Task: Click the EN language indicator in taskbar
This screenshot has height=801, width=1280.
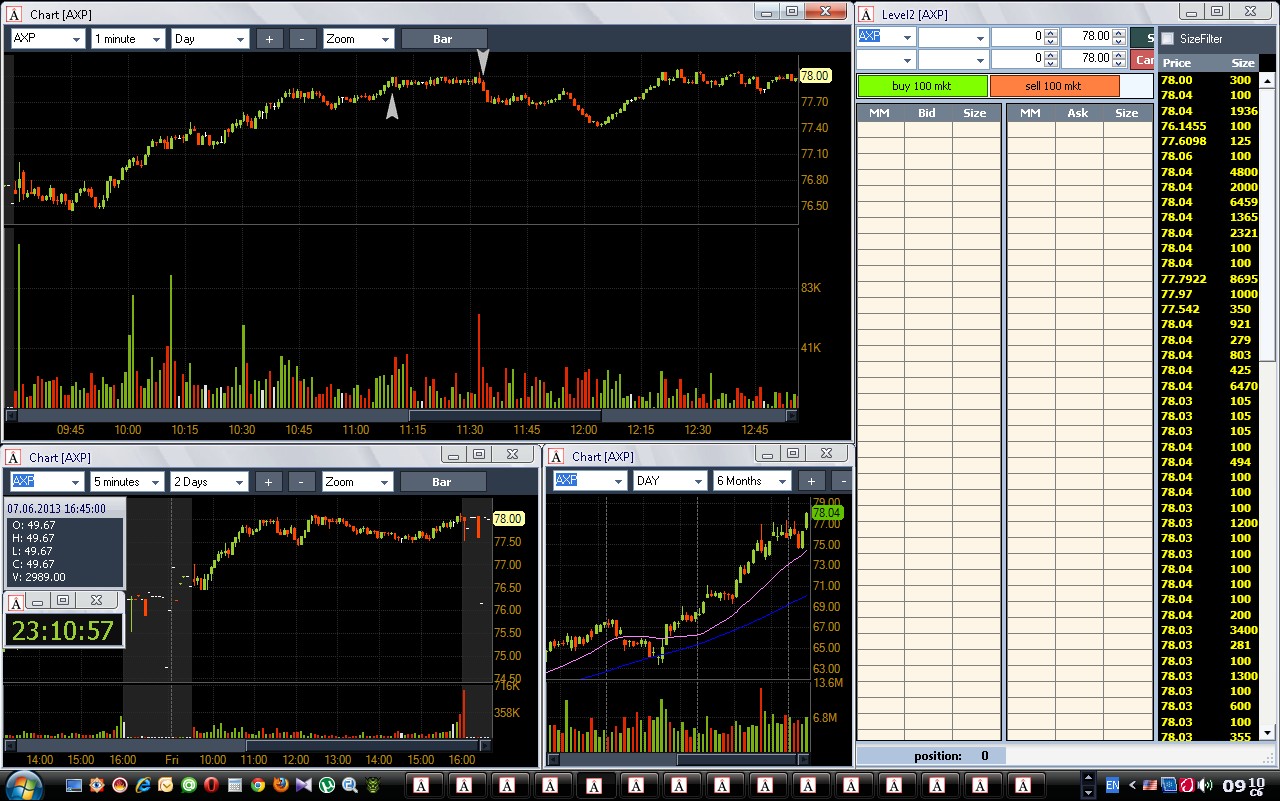Action: point(1112,785)
